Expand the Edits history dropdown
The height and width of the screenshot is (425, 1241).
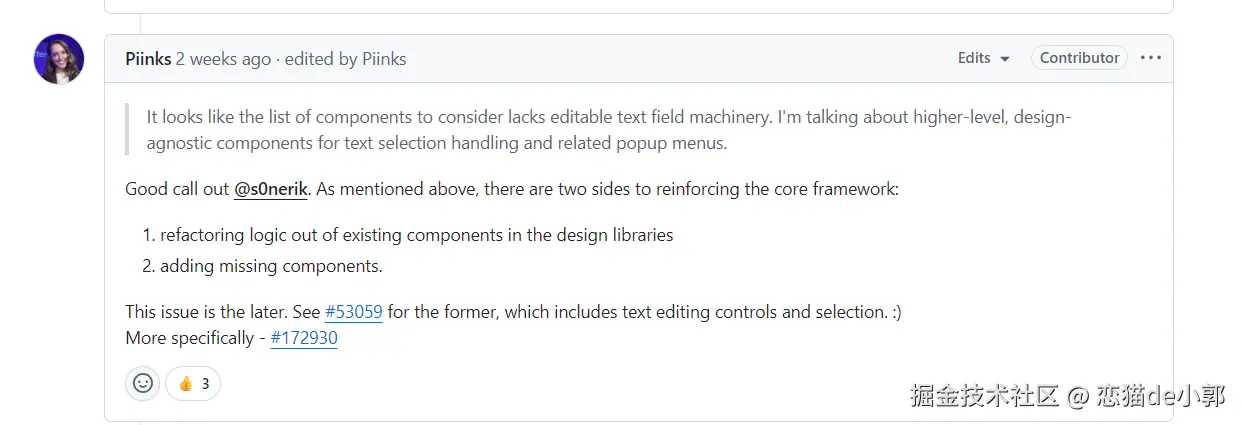[983, 58]
